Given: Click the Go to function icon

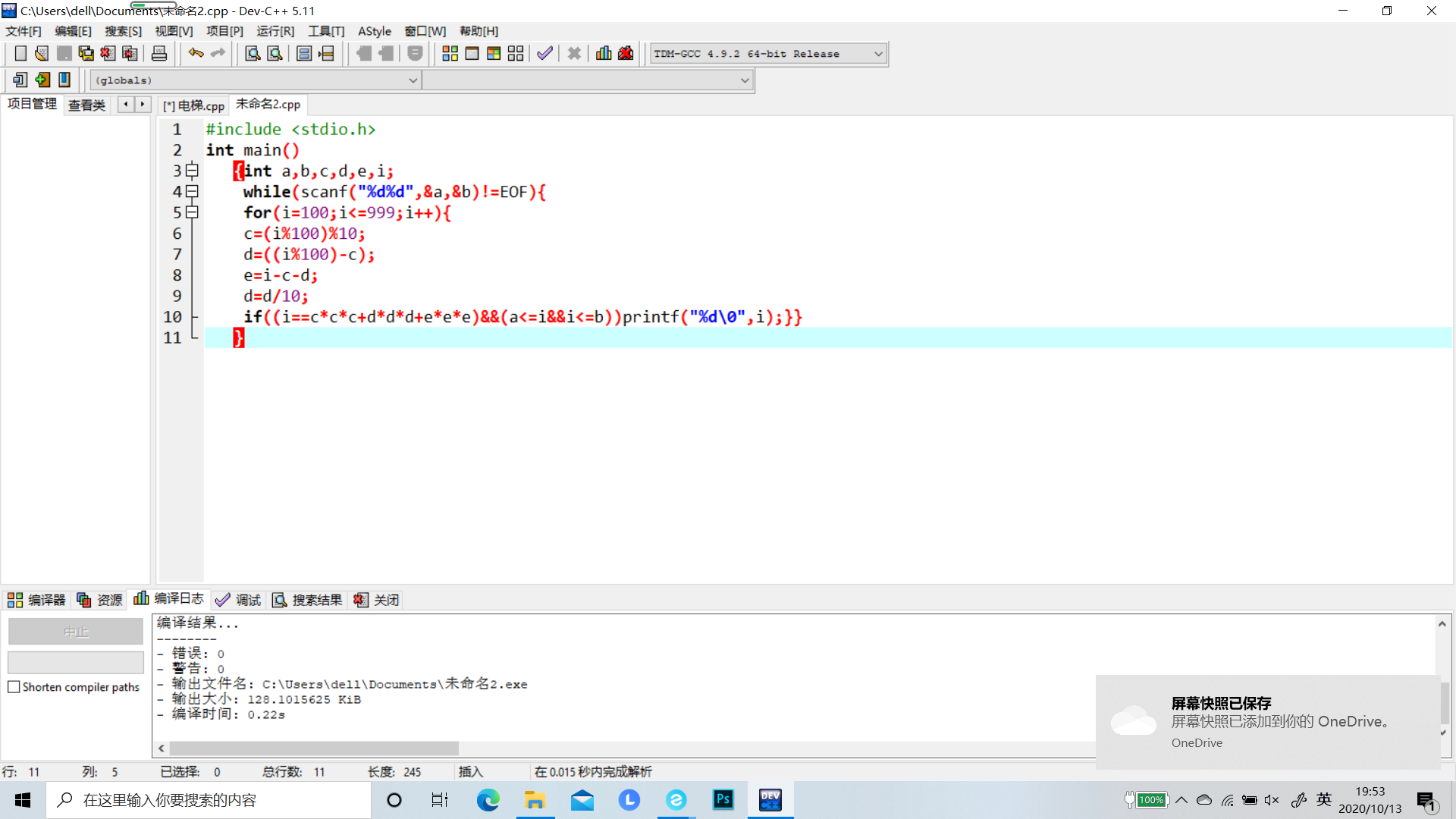Looking at the screenshot, I should coord(304,53).
